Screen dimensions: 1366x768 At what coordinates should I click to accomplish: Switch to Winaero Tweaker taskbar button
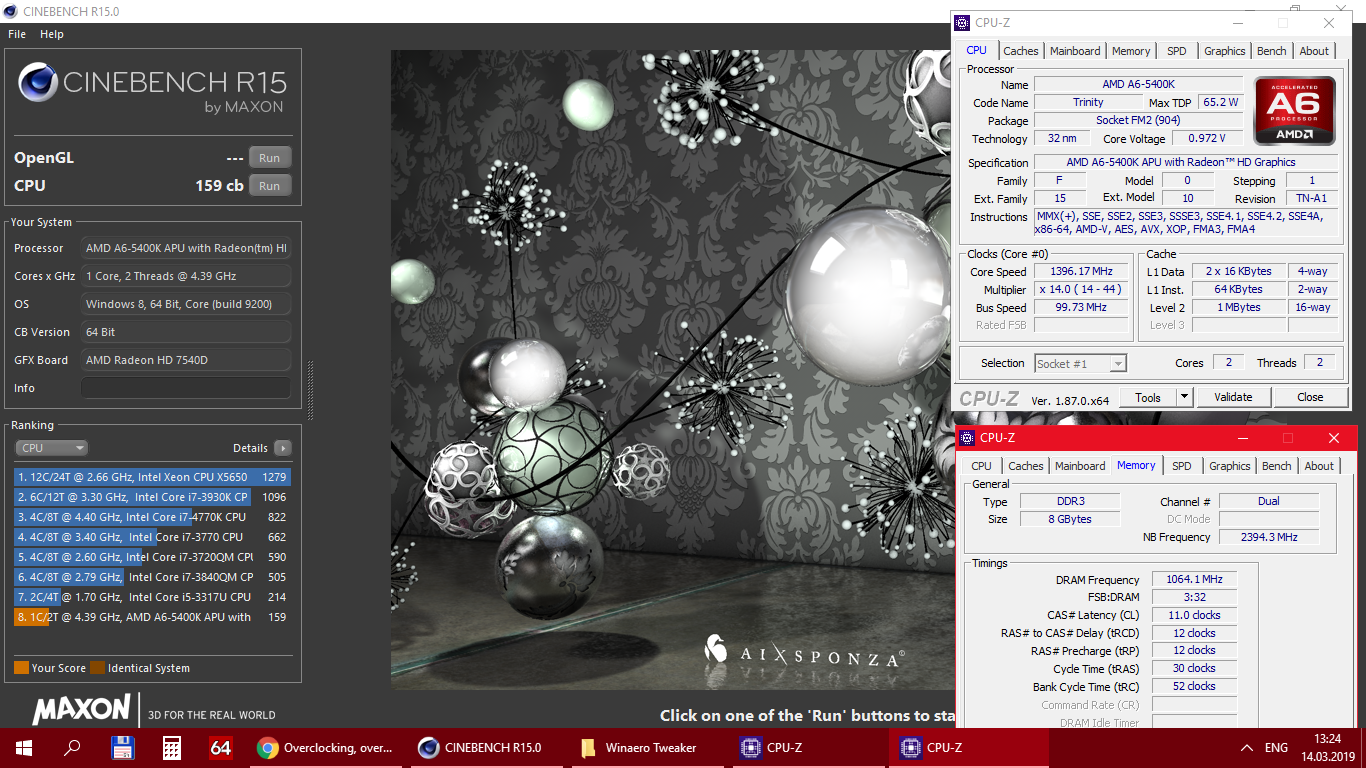tap(648, 747)
